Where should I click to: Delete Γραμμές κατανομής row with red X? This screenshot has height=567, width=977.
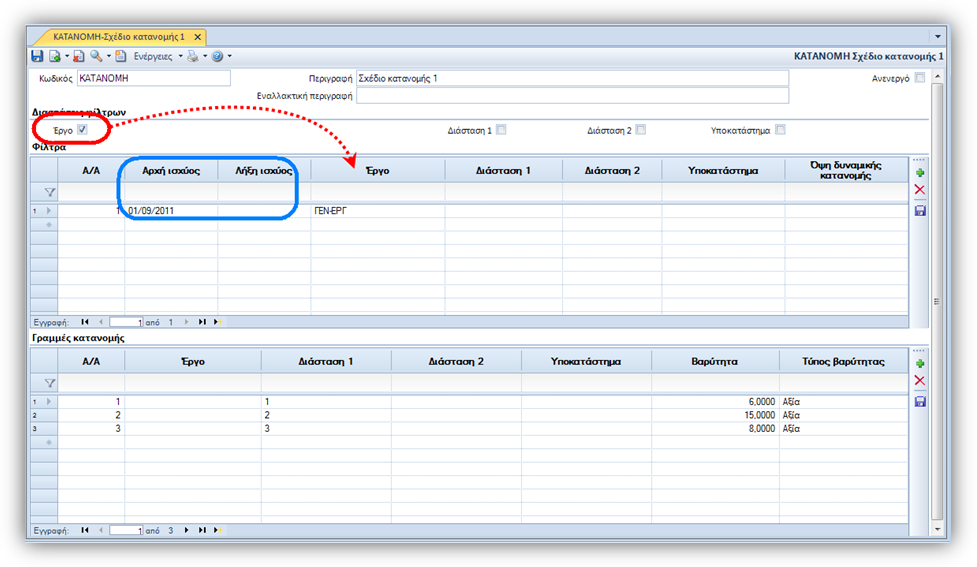click(x=920, y=381)
